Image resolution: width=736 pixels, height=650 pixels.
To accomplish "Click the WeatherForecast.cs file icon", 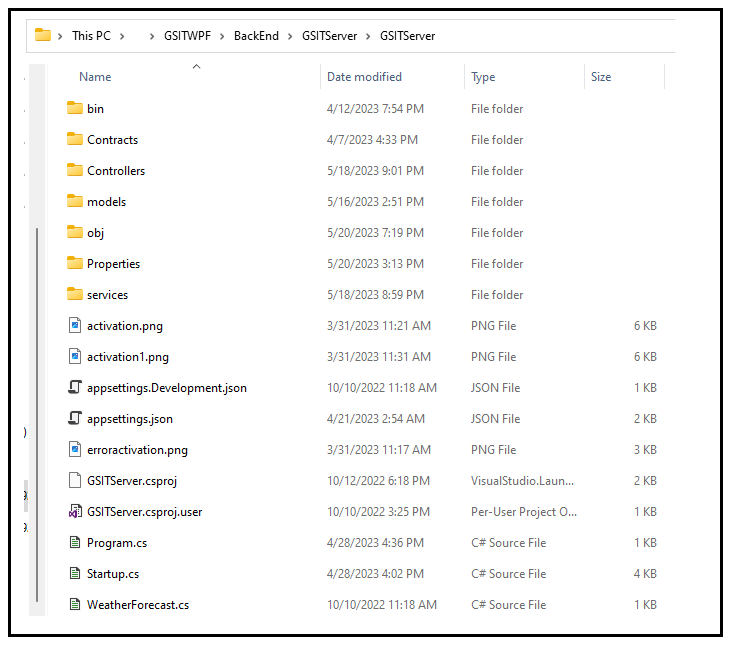I will tap(75, 604).
